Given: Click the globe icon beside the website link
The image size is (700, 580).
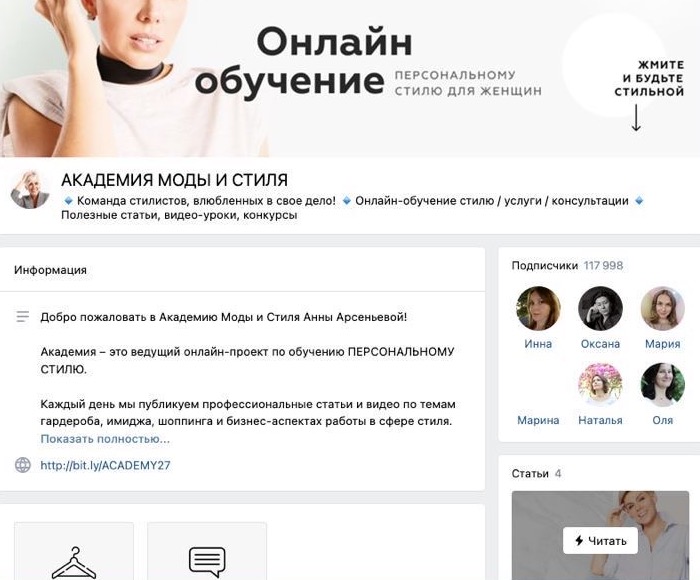Looking at the screenshot, I should point(23,465).
